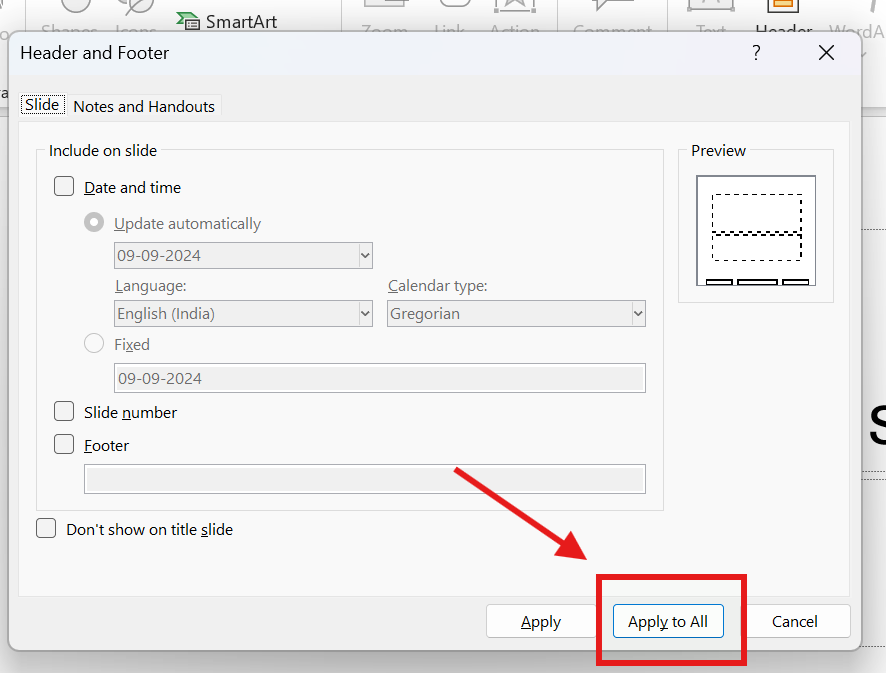Select the Update automatically radio button
Screen dimensions: 886x673
pyautogui.click(x=94, y=223)
